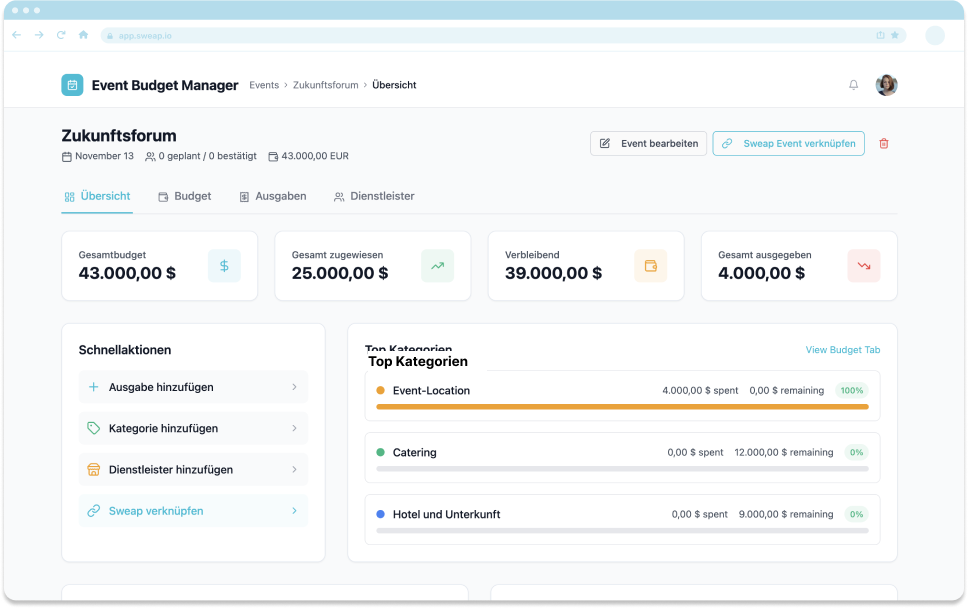Click the browser reload icon
The width and height of the screenshot is (968, 609).
point(61,35)
